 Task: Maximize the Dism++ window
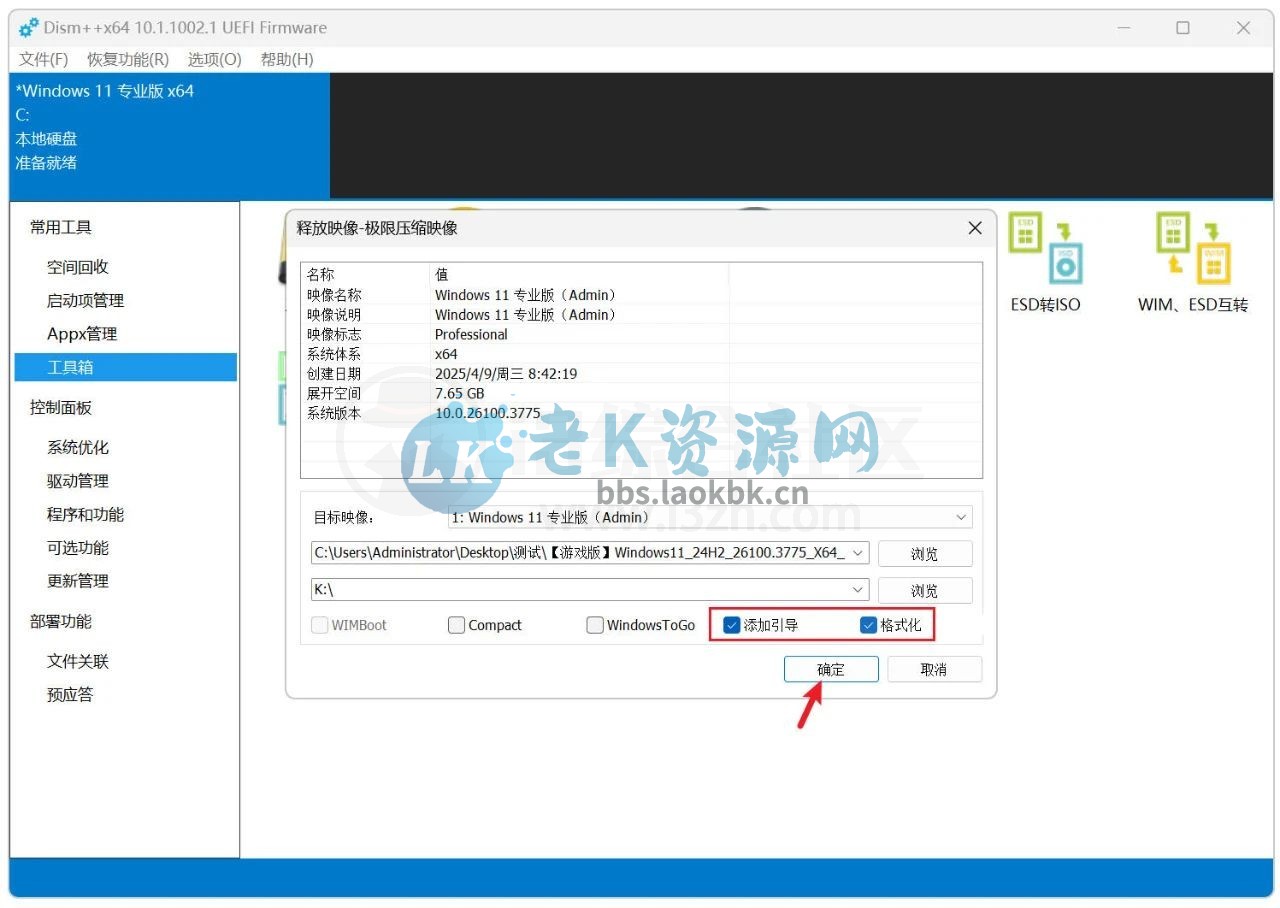tap(1183, 28)
